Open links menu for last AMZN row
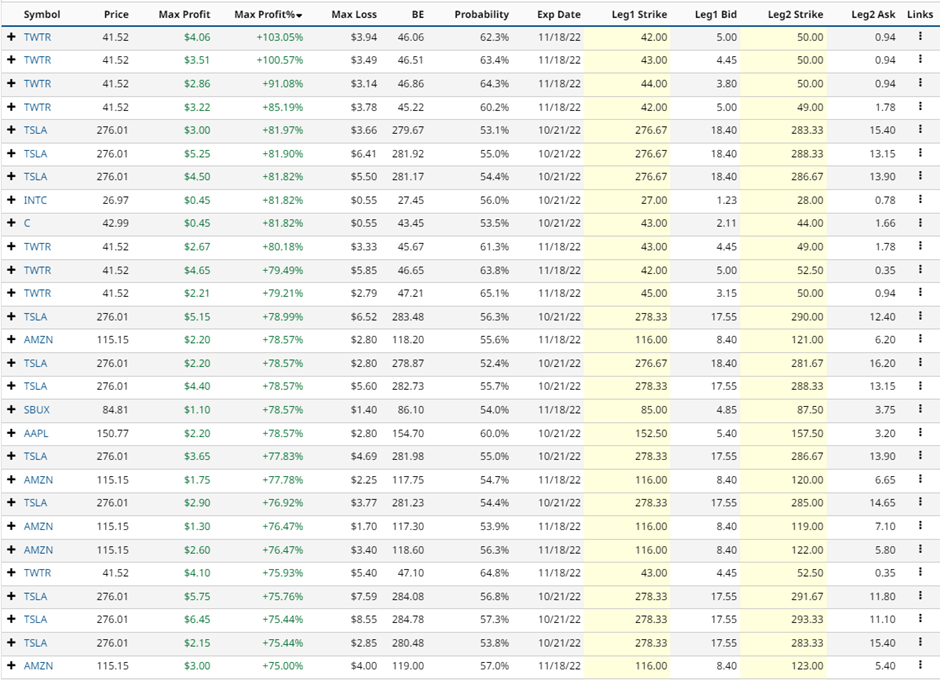 tap(920, 665)
